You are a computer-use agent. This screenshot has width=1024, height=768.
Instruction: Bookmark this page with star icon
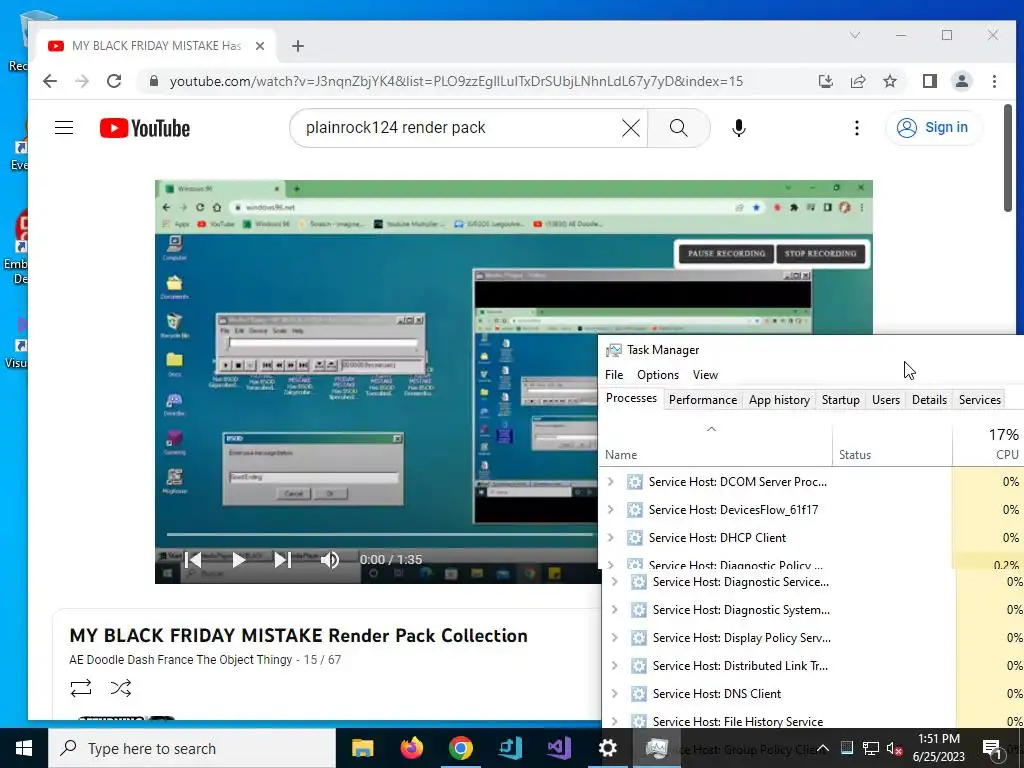click(889, 81)
